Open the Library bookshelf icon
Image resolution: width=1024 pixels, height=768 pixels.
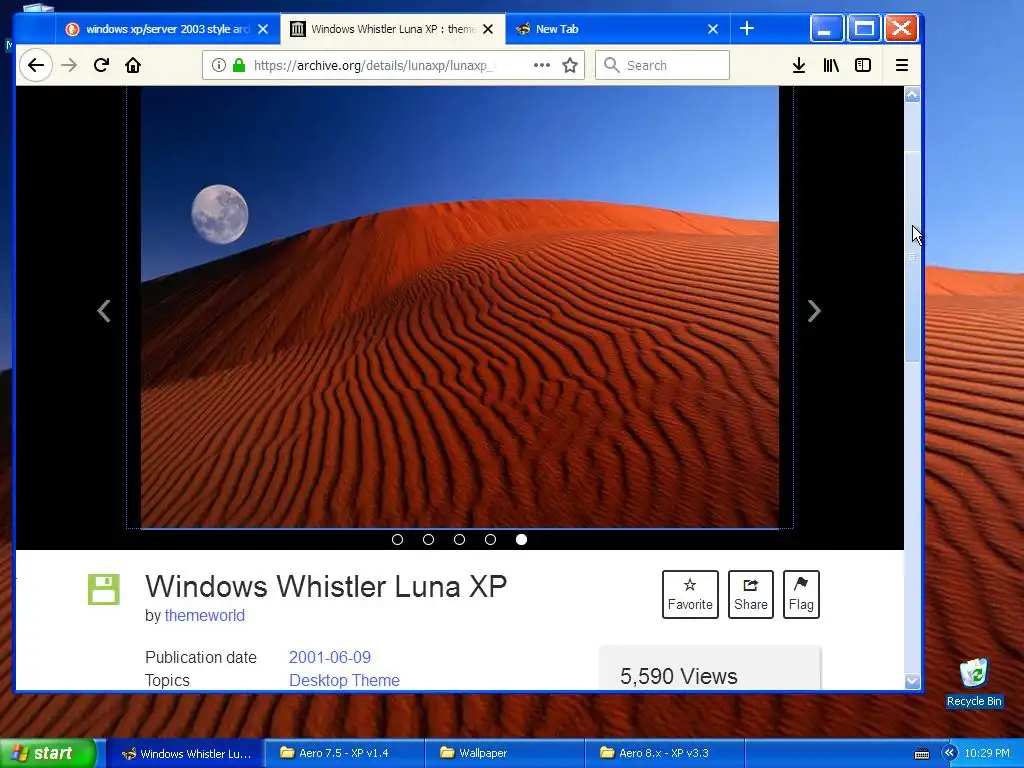[831, 65]
